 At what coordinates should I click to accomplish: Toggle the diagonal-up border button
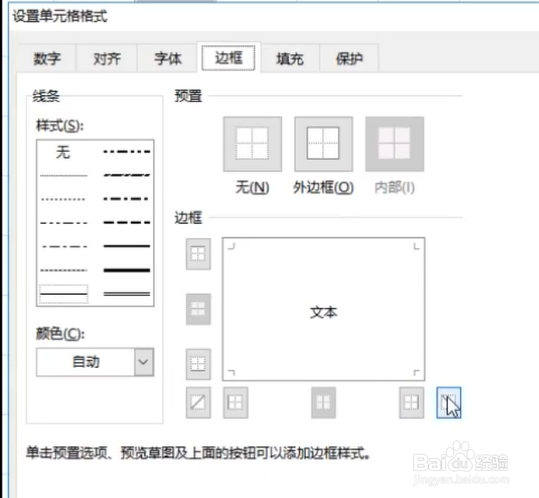(x=198, y=402)
